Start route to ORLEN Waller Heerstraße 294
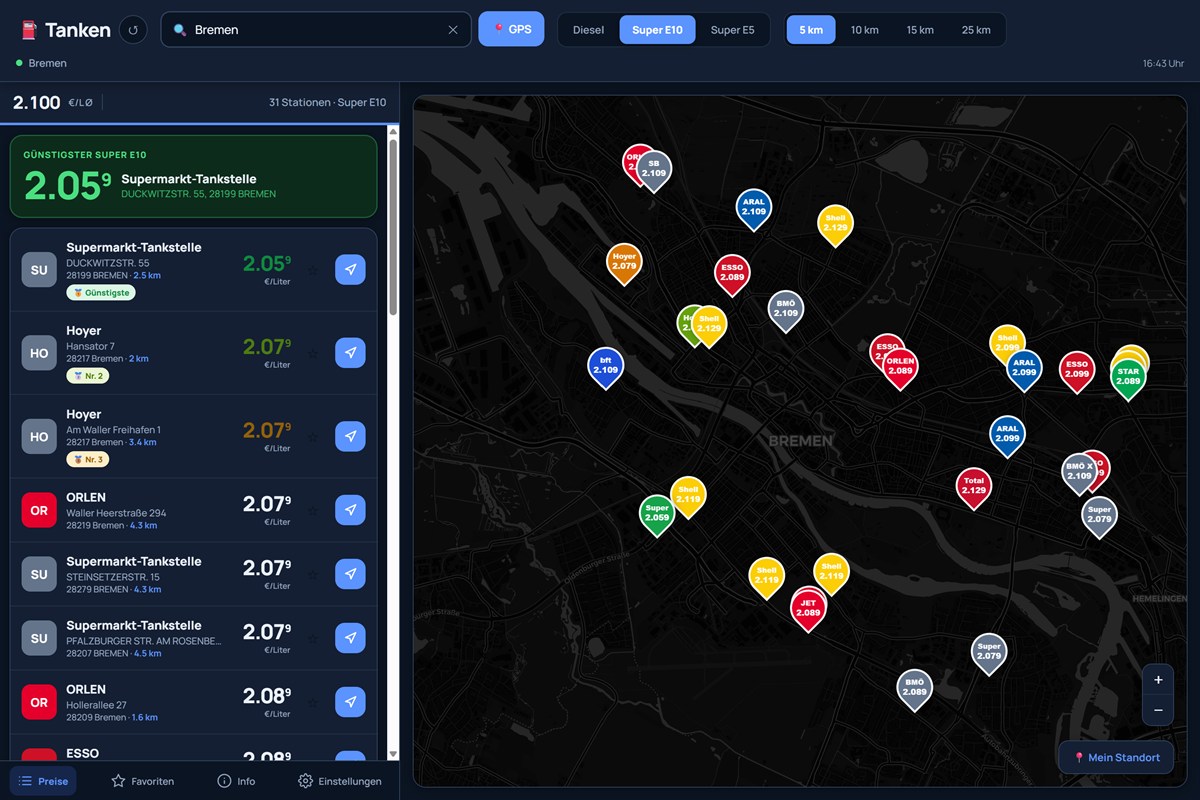This screenshot has width=1200, height=800. tap(350, 510)
